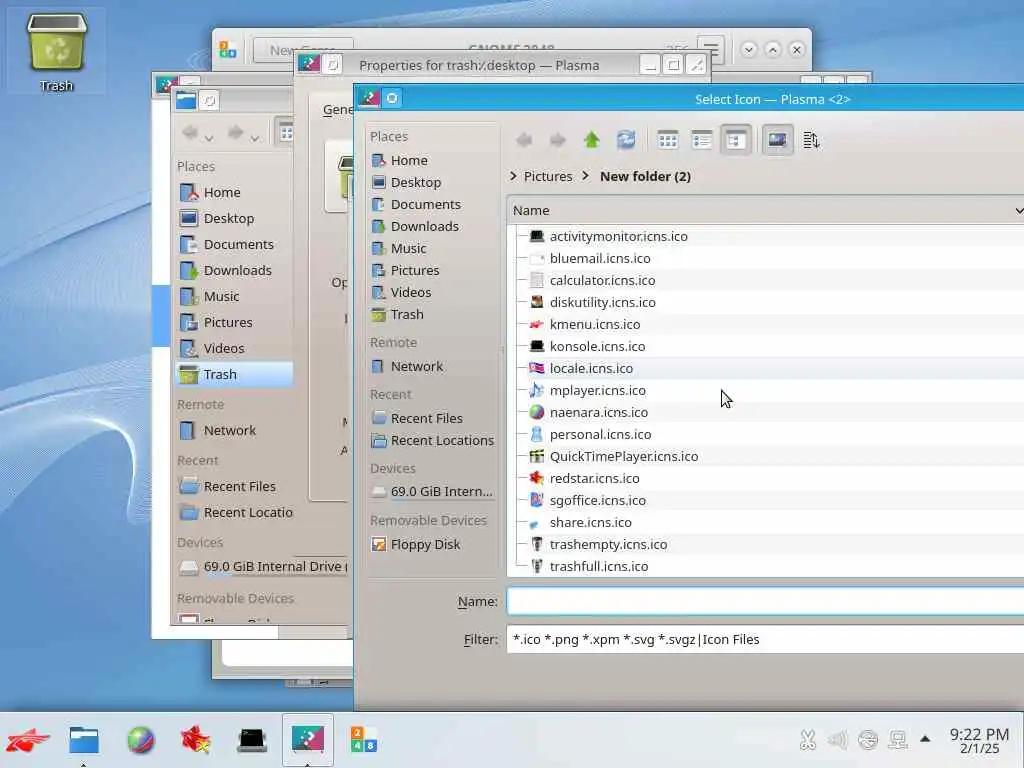Select calculator.icns.ico file

coord(602,280)
